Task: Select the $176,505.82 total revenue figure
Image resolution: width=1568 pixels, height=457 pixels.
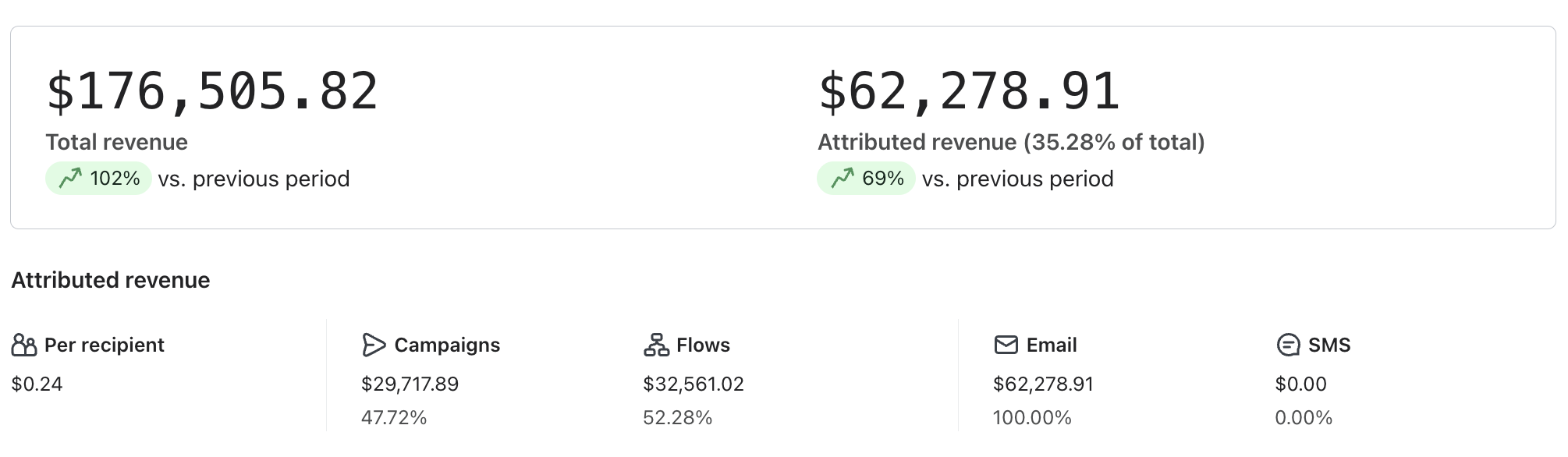Action: 212,91
